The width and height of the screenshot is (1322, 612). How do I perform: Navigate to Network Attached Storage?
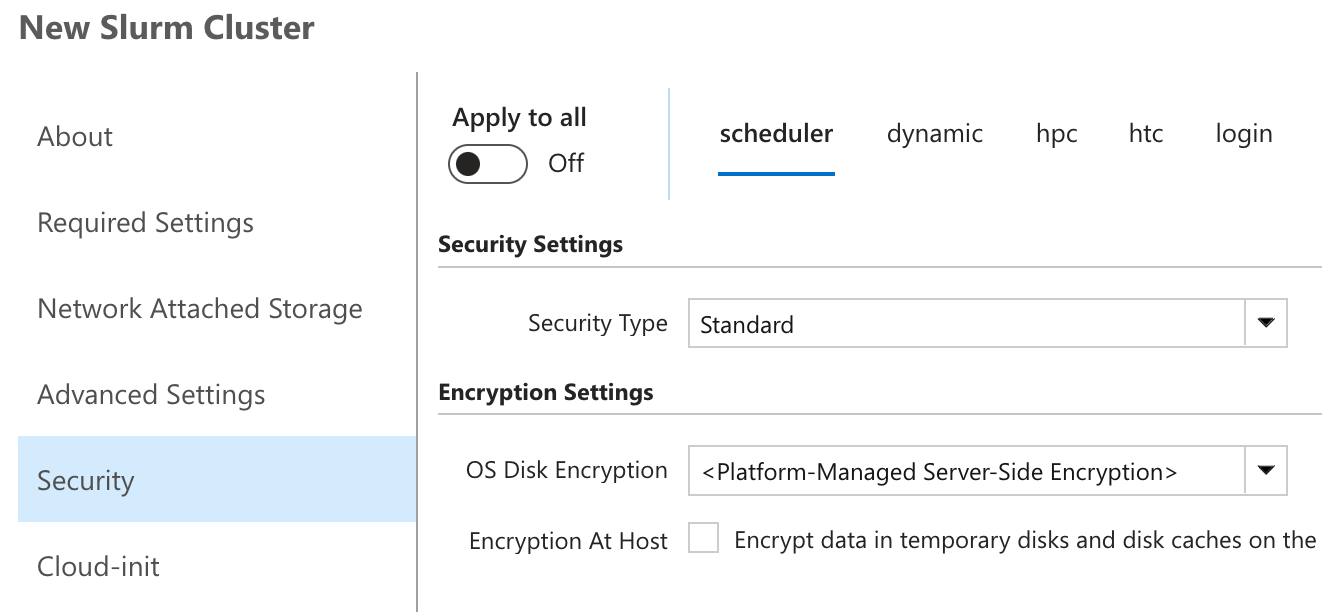(199, 309)
